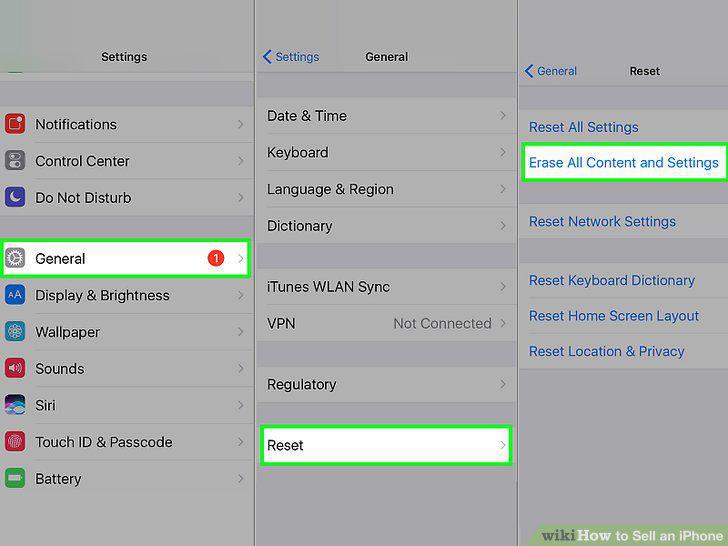Expand the Wallpaper row chevron
The image size is (728, 546).
pyautogui.click(x=240, y=332)
